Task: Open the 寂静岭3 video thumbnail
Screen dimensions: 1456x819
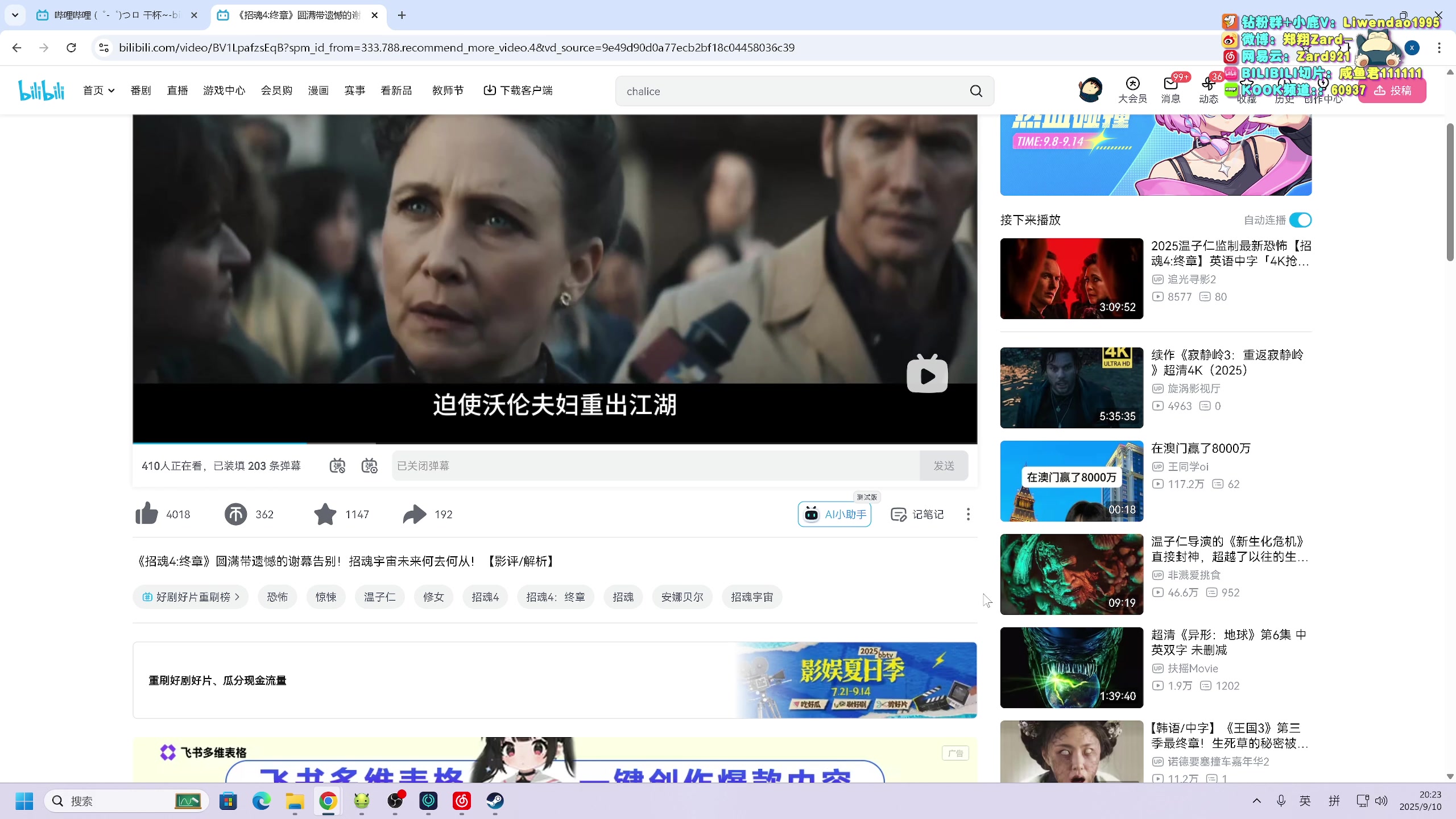Action: [x=1072, y=388]
